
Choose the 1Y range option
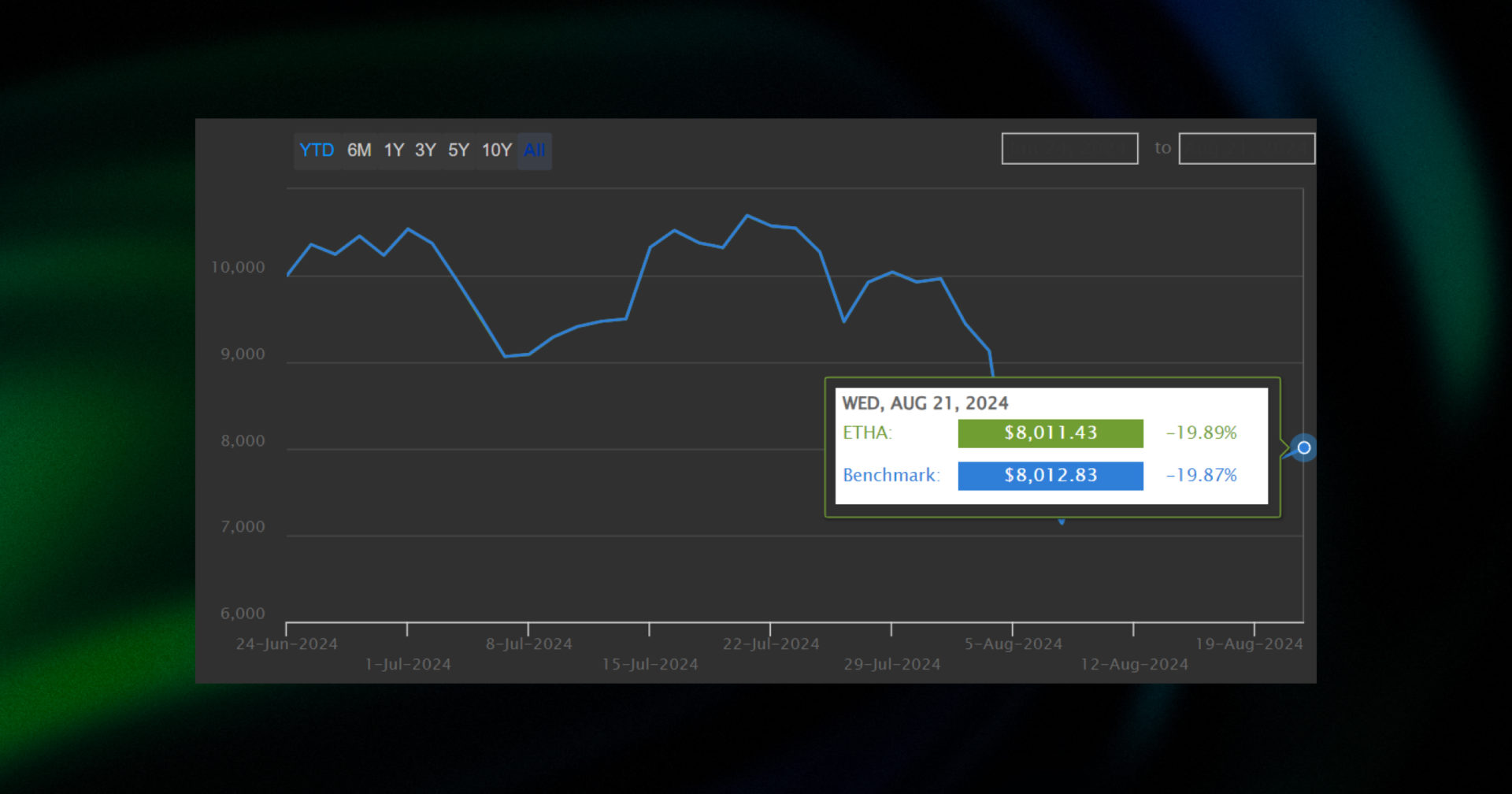click(x=394, y=150)
